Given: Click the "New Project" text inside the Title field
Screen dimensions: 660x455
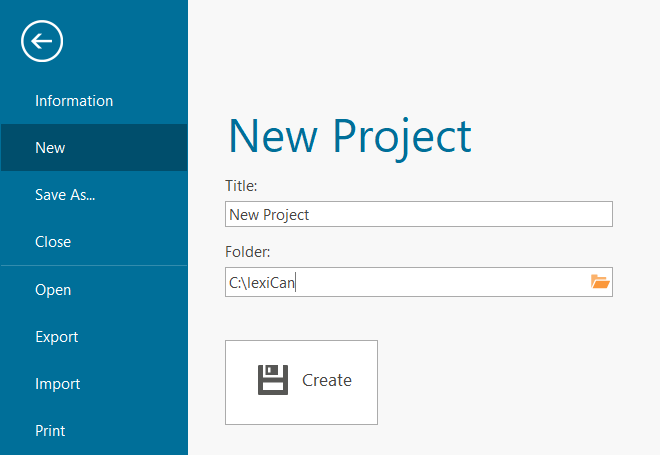Looking at the screenshot, I should pos(269,214).
